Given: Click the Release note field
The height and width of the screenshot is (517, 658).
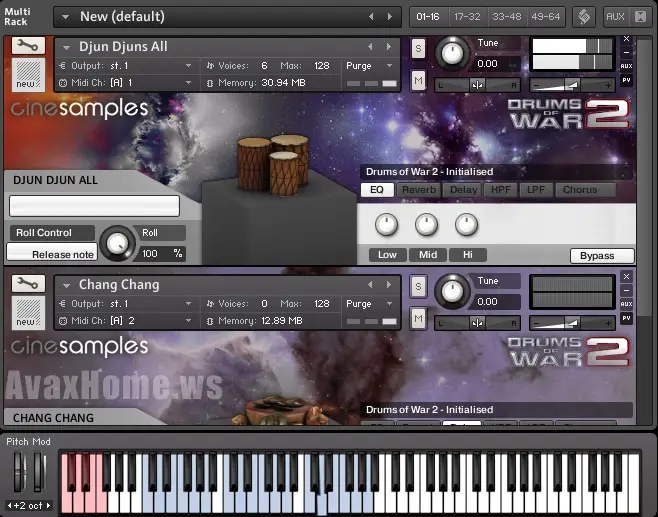Looking at the screenshot, I should tap(52, 252).
